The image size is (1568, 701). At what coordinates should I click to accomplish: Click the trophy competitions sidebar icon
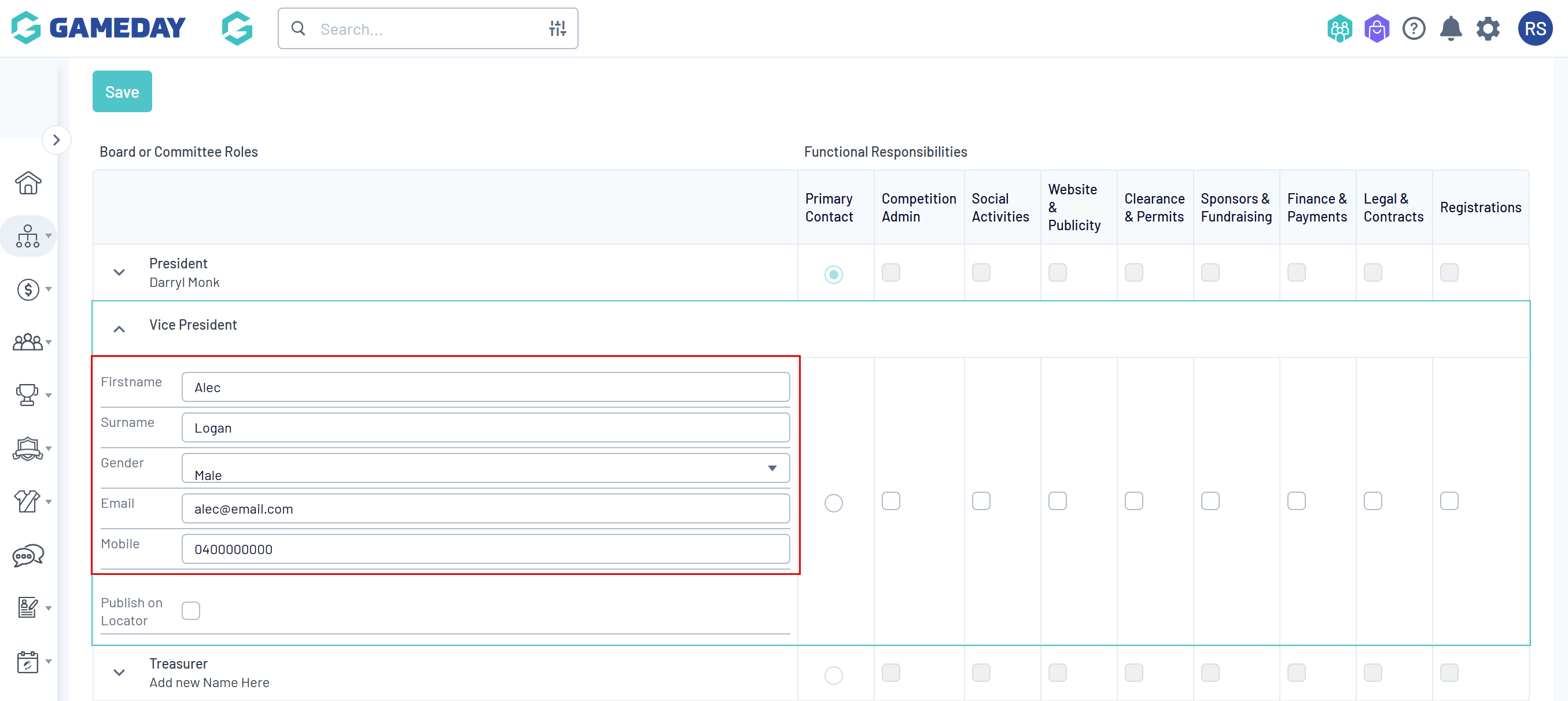point(28,395)
